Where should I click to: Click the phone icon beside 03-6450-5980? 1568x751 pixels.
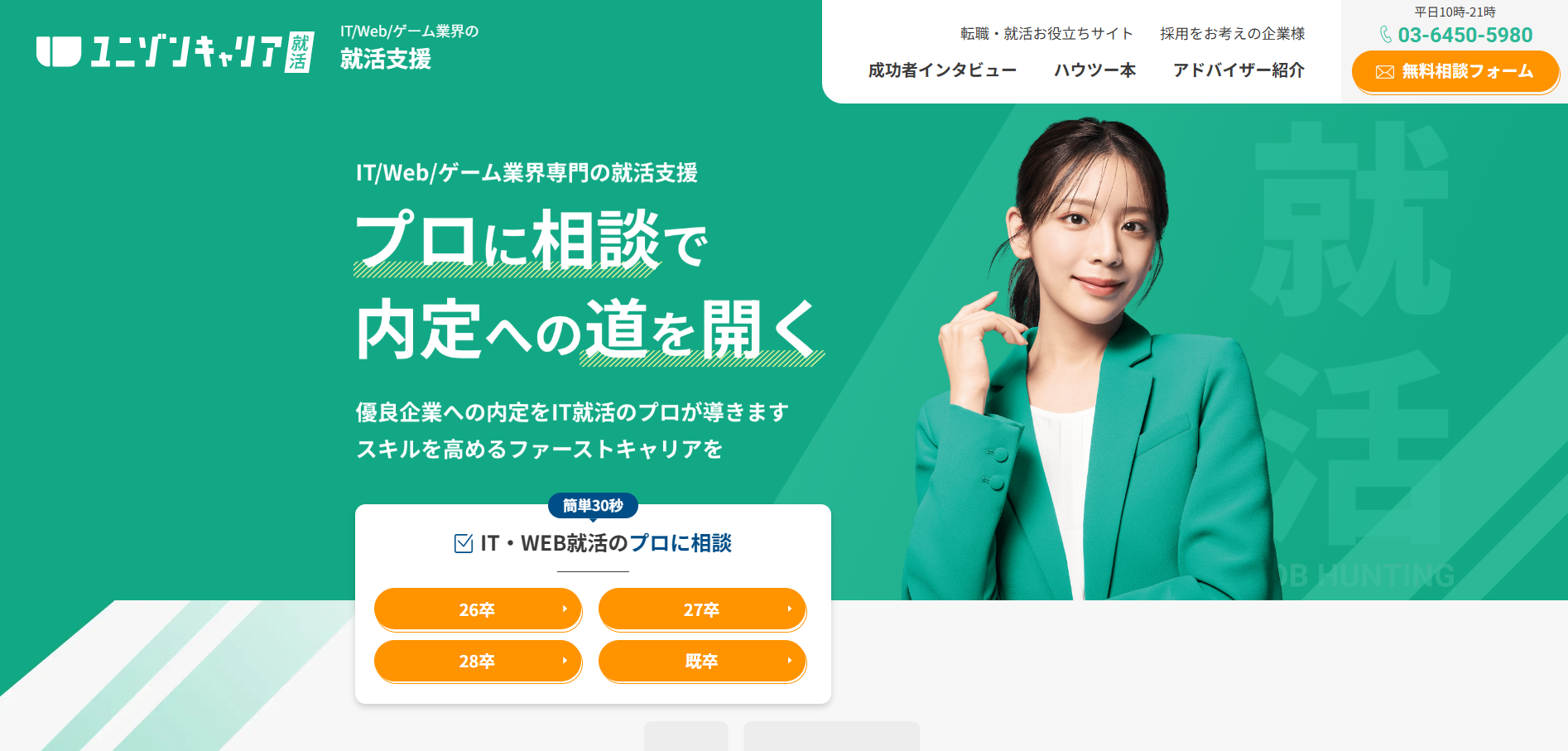pyautogui.click(x=1386, y=35)
